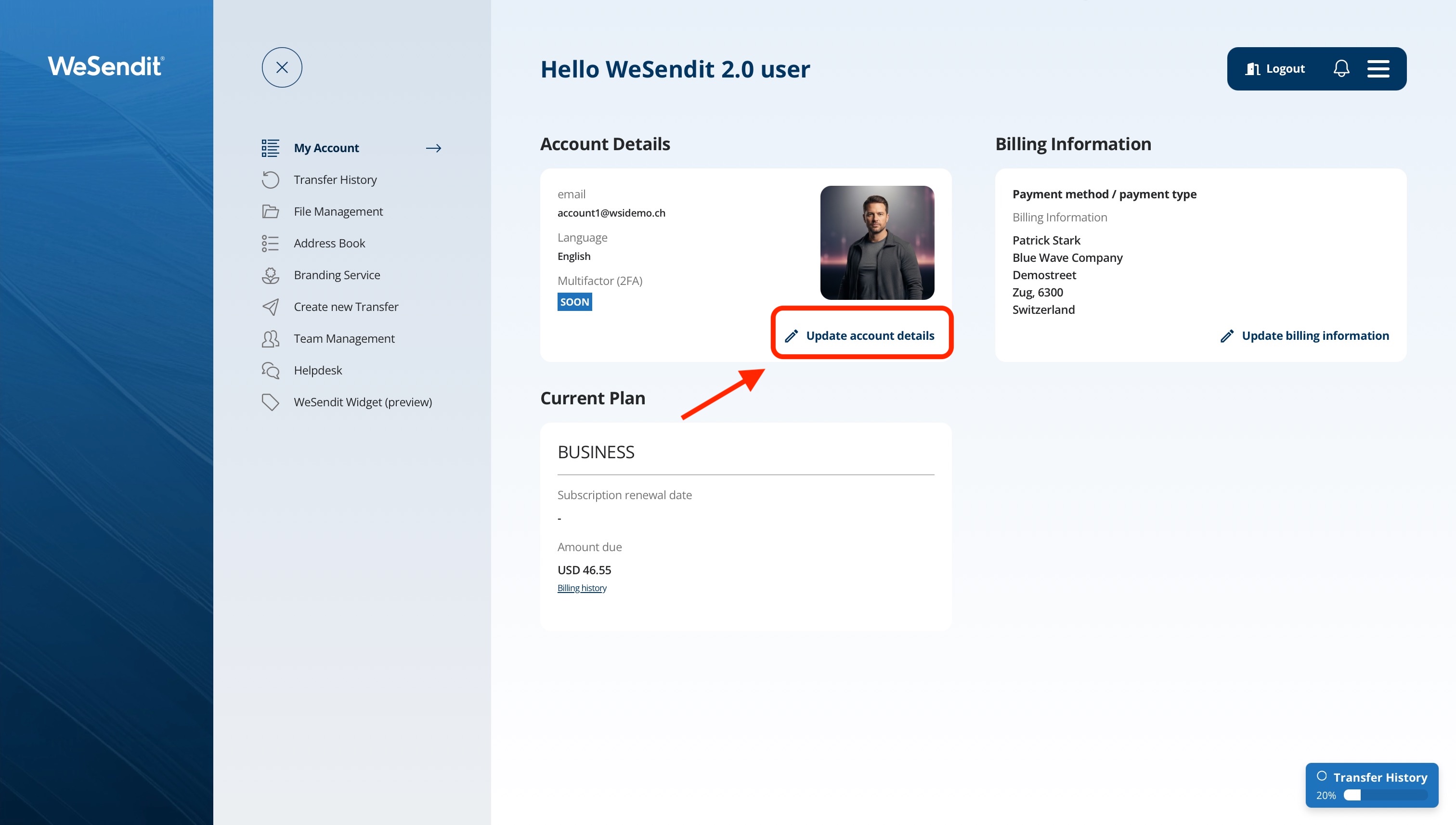Click the Helpdesk chat bubbles icon

click(x=270, y=370)
